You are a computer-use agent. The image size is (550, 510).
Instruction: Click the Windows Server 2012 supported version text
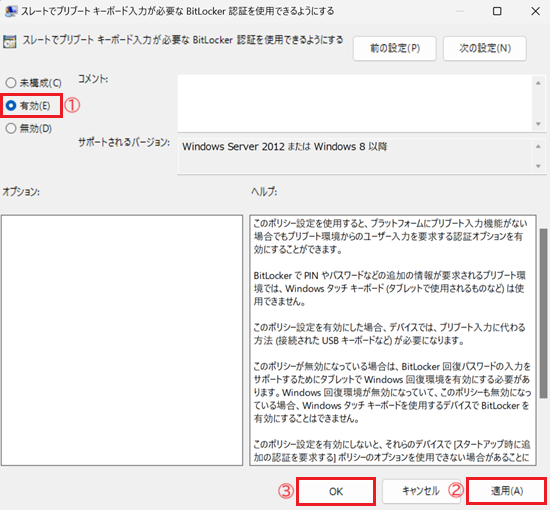284,146
